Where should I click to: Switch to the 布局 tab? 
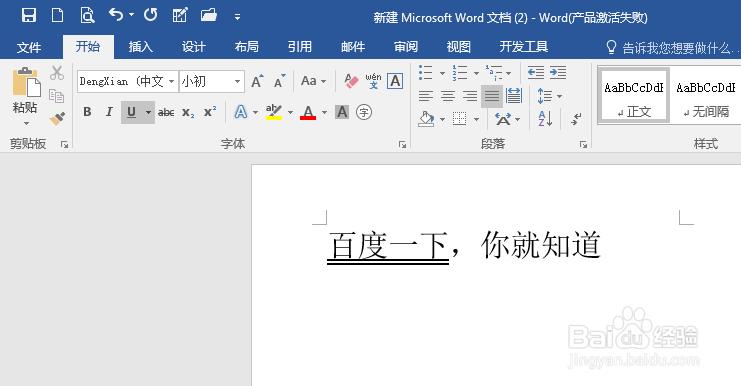click(247, 47)
